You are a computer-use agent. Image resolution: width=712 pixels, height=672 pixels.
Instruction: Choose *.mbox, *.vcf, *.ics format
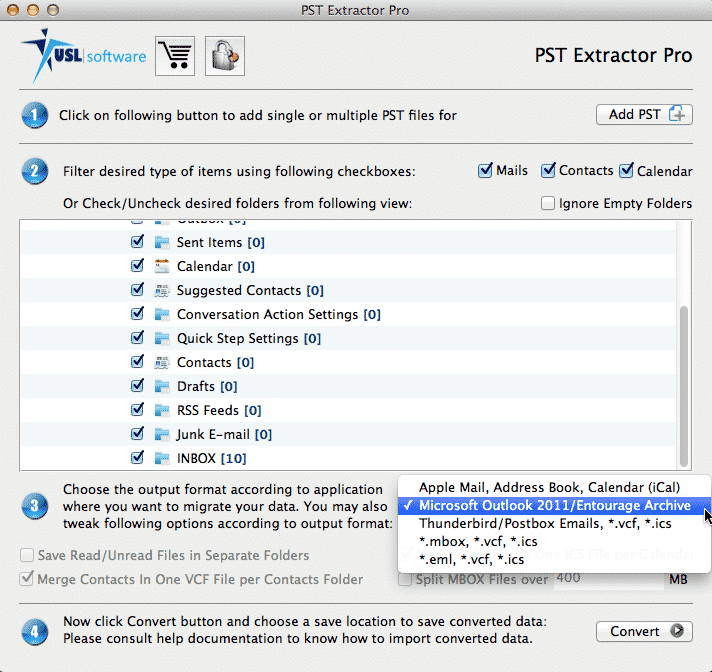coord(554,541)
